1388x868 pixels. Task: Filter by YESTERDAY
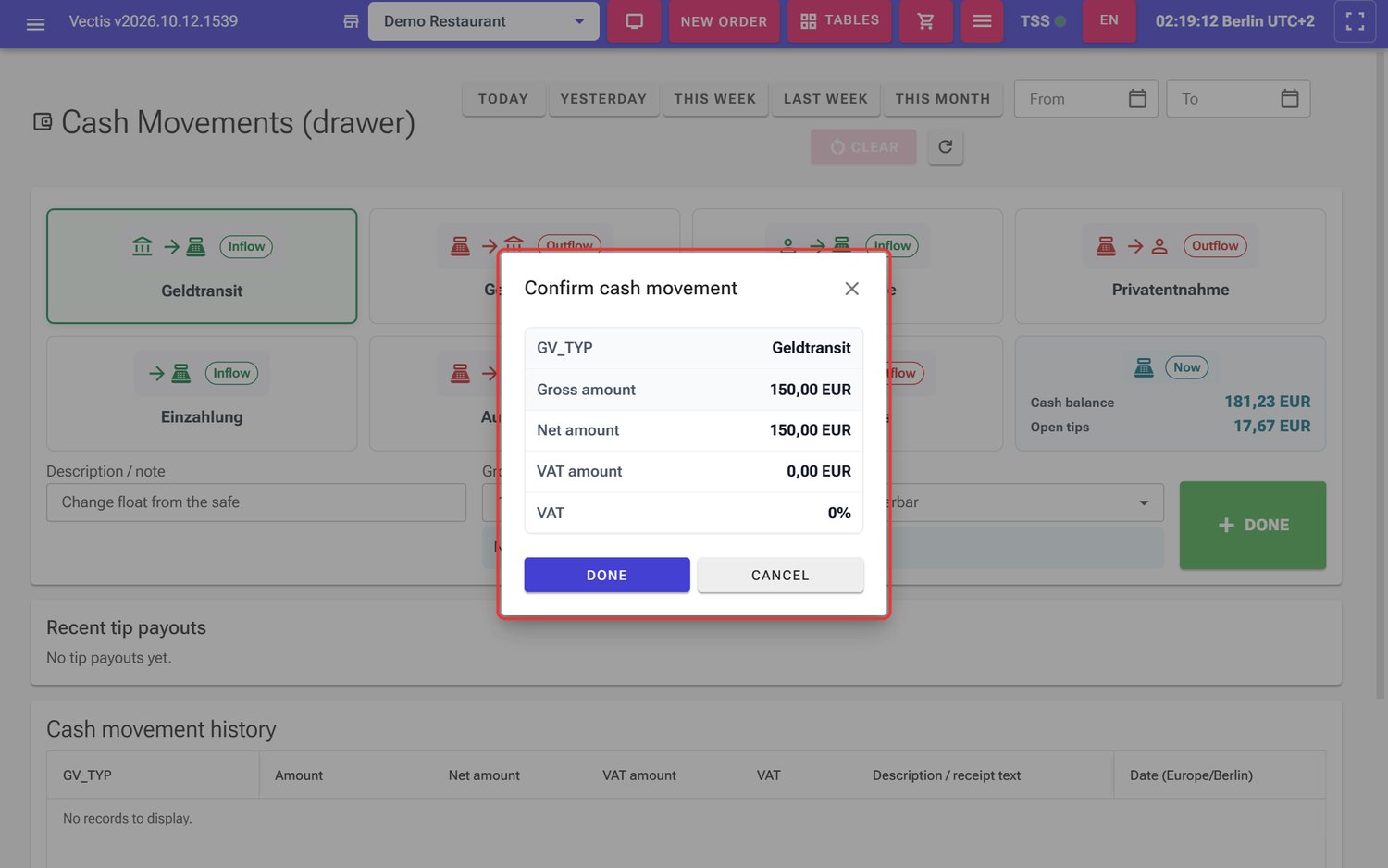[x=603, y=98]
